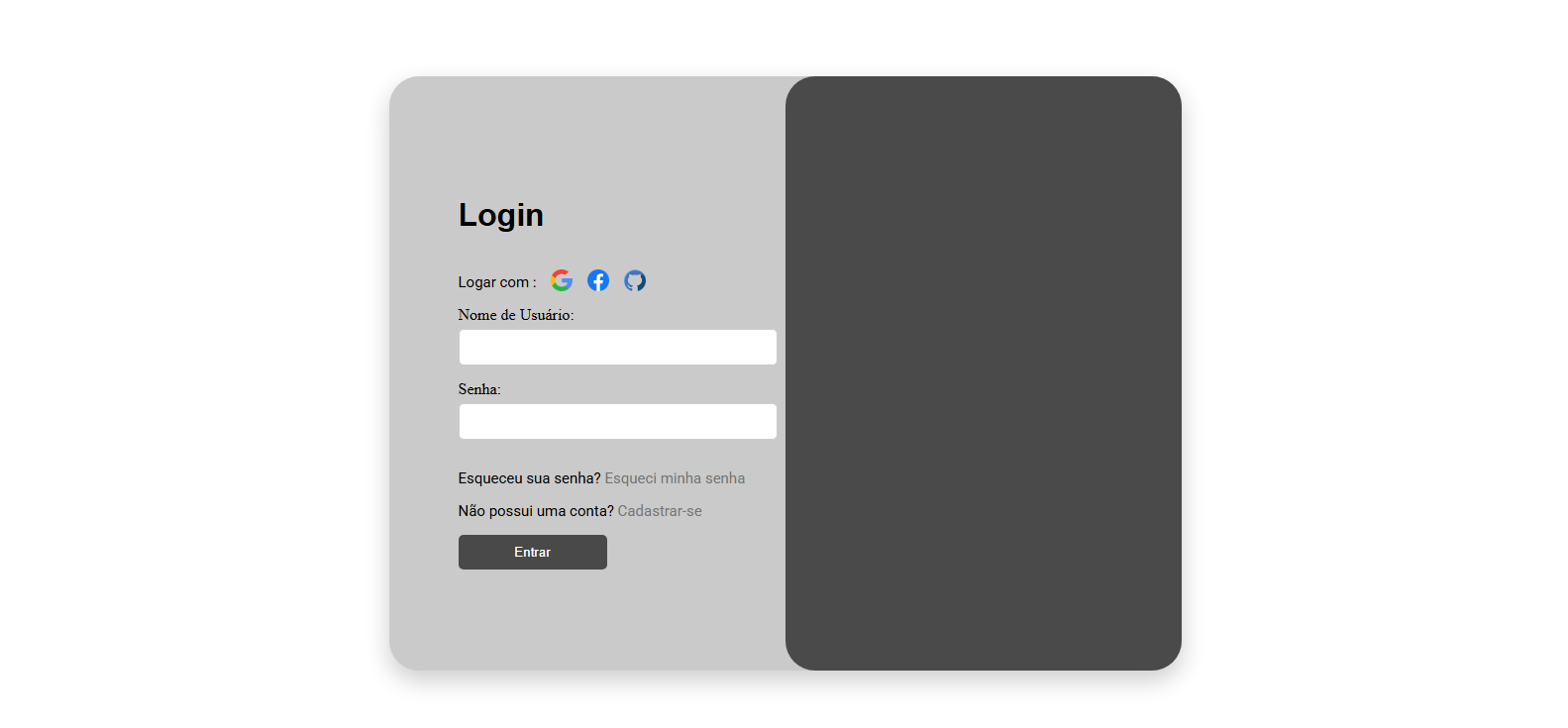Click the Entrar button
Screen dimensions: 1568x728
coord(533,552)
